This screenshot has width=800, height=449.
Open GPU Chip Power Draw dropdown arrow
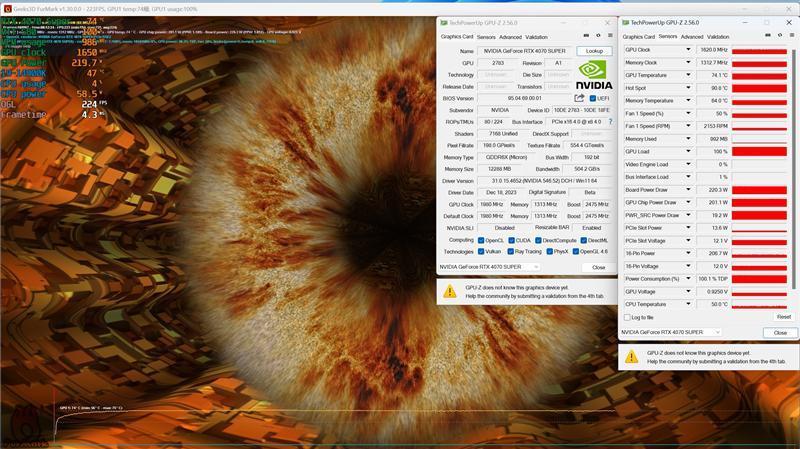[688, 203]
